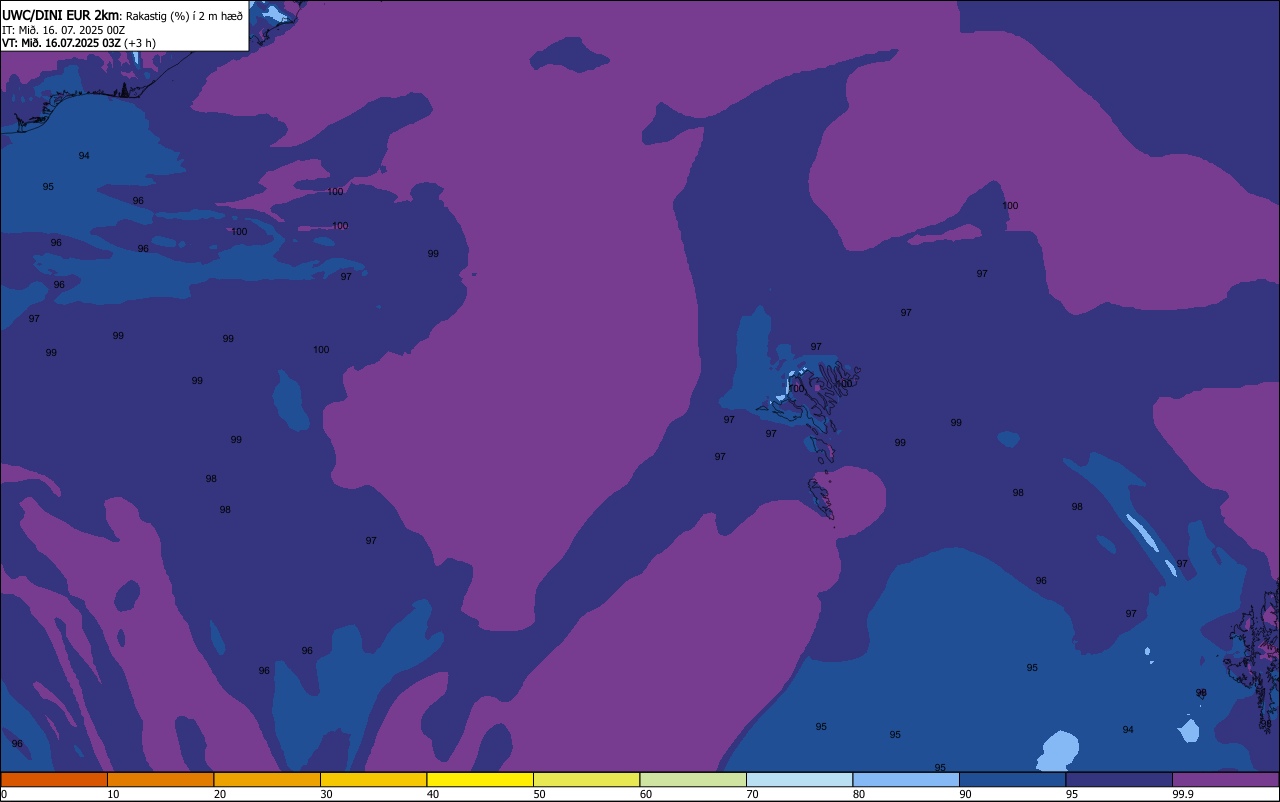Click the 10–20 orange legend segment
The height and width of the screenshot is (802, 1280).
click(x=160, y=779)
